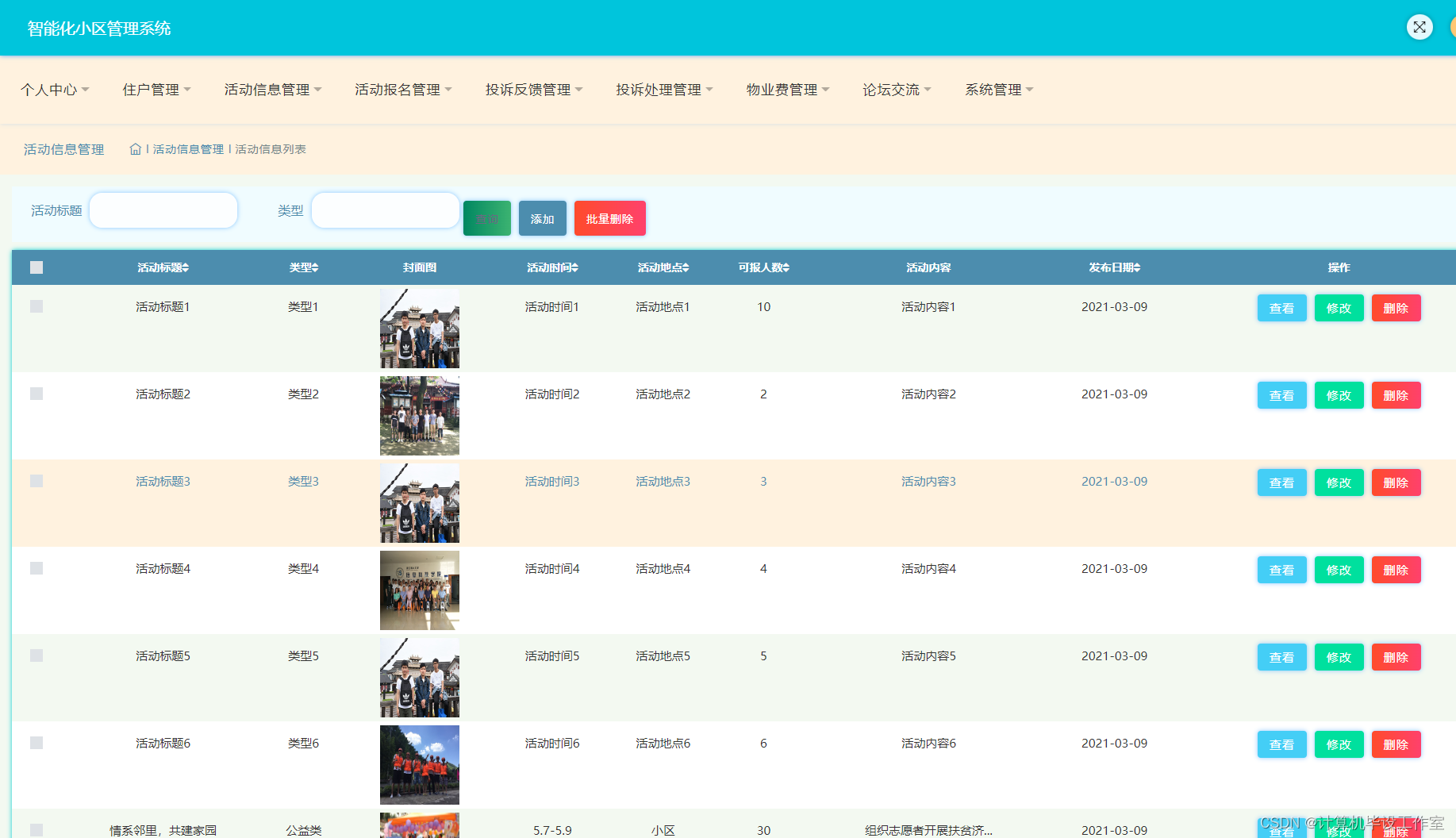Click the 批量删除 button
Screen dimensions: 1456x838
610,218
